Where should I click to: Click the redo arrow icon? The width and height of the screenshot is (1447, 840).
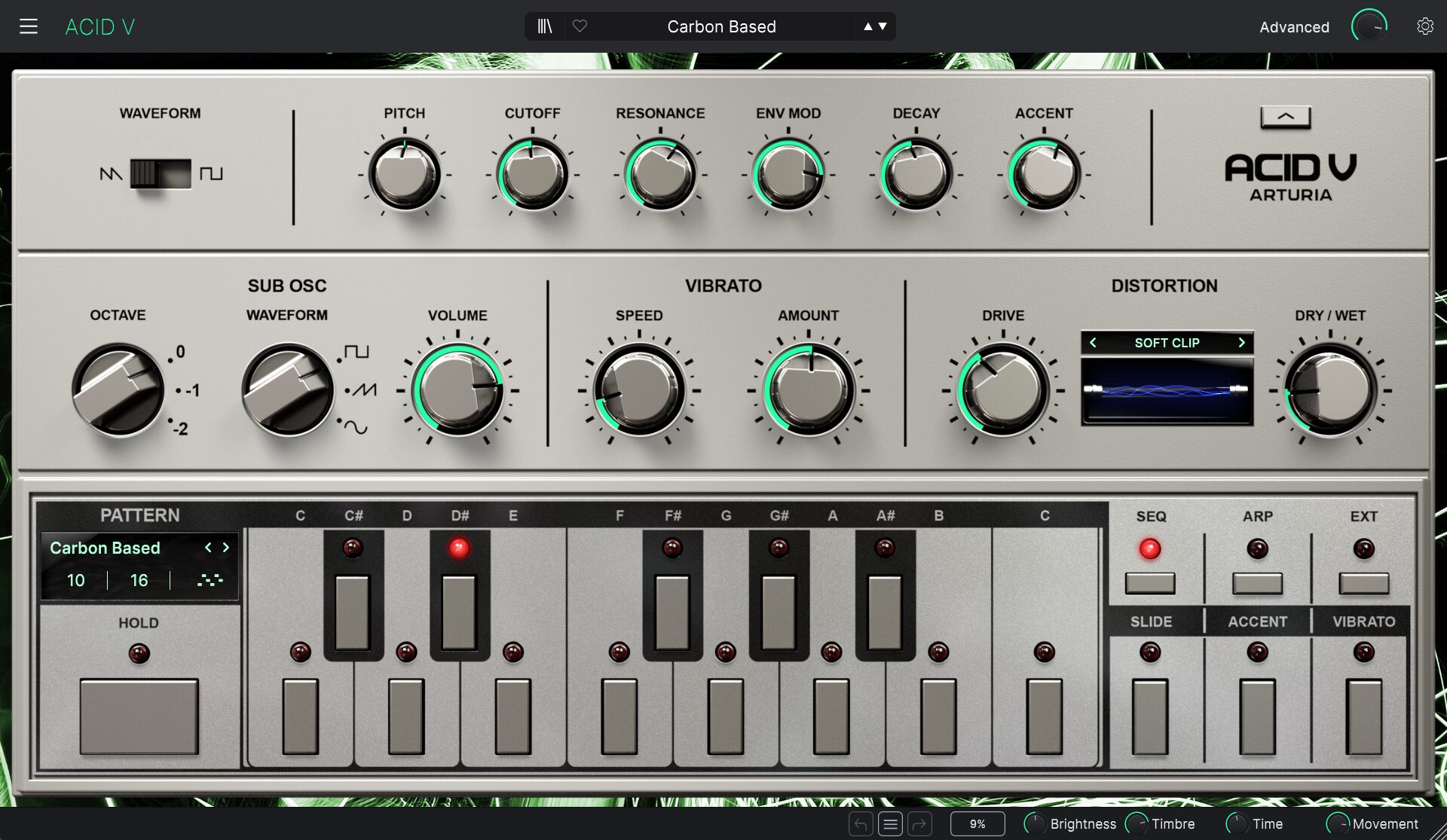tap(919, 824)
